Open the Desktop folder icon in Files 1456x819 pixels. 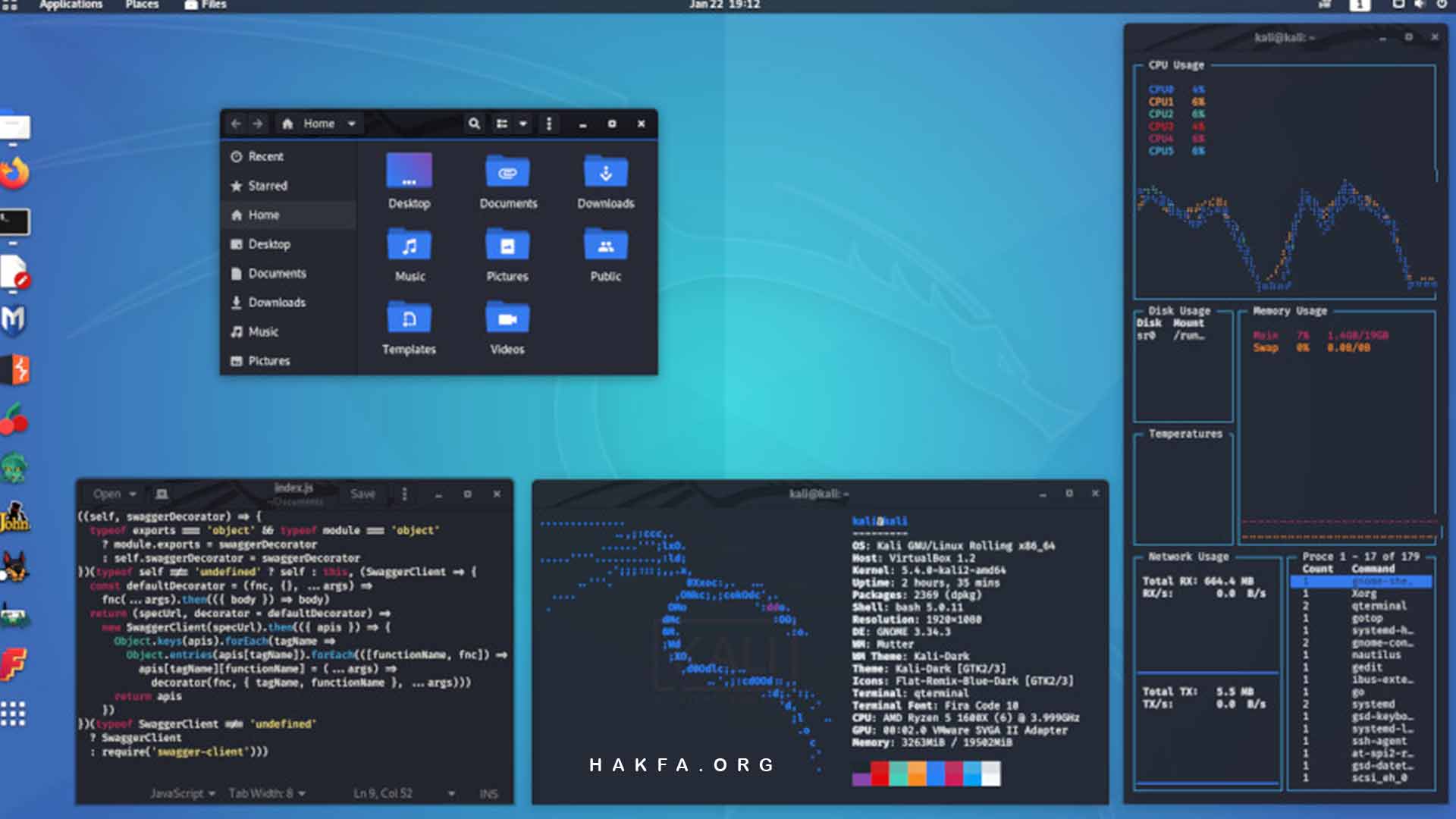pyautogui.click(x=409, y=171)
